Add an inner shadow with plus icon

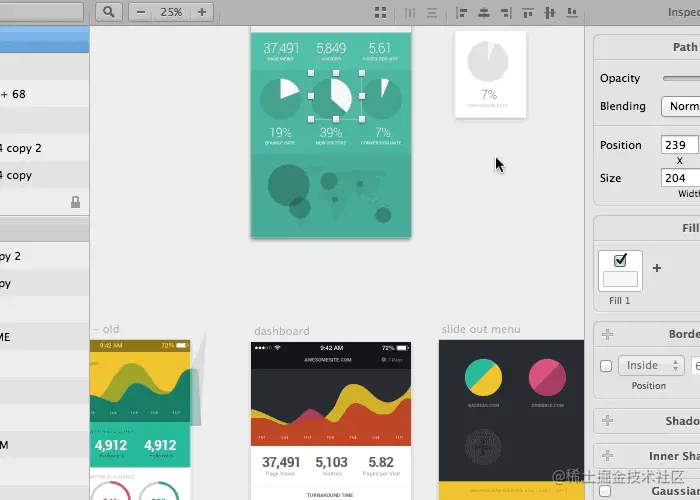607,456
